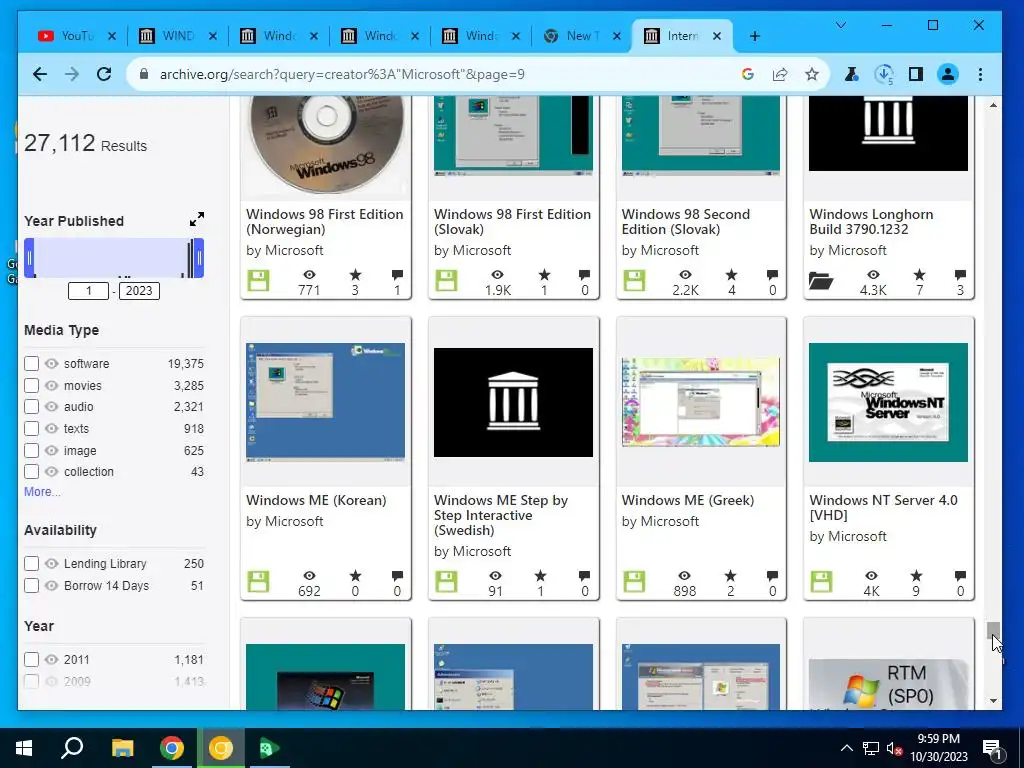The height and width of the screenshot is (768, 1024).
Task: Click the Google icon in the address bar
Action: click(x=748, y=74)
